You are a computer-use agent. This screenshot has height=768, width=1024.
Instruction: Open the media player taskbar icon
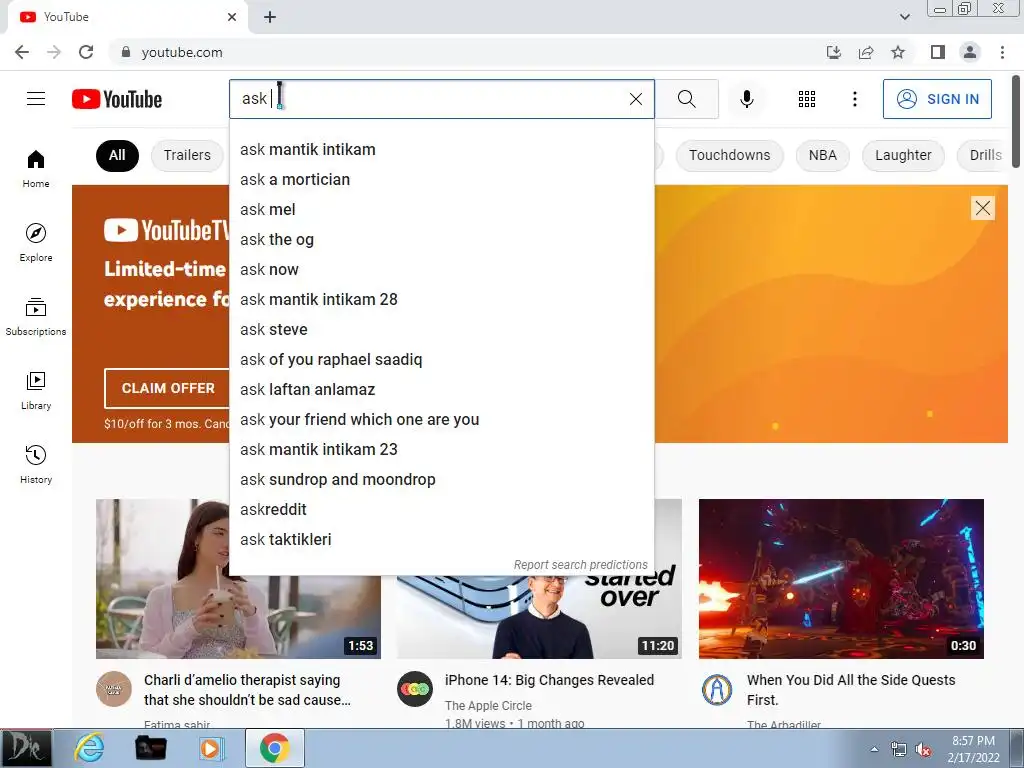pyautogui.click(x=210, y=748)
